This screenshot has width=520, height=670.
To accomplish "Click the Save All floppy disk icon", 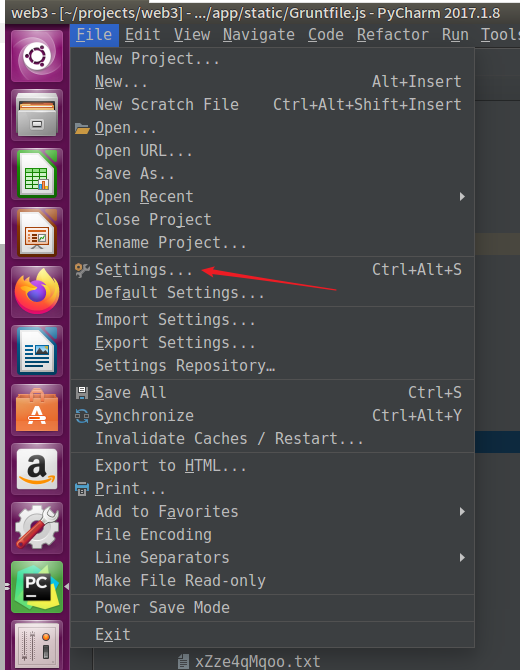I will click(82, 392).
